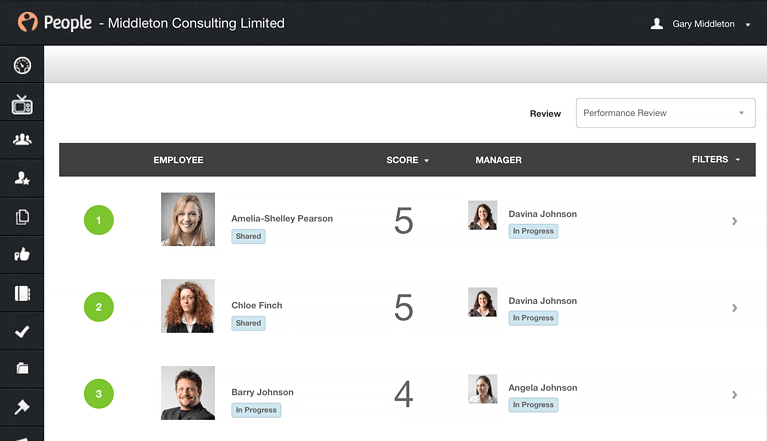Sort by SCORE column arrow
The height and width of the screenshot is (441, 767).
[427, 160]
